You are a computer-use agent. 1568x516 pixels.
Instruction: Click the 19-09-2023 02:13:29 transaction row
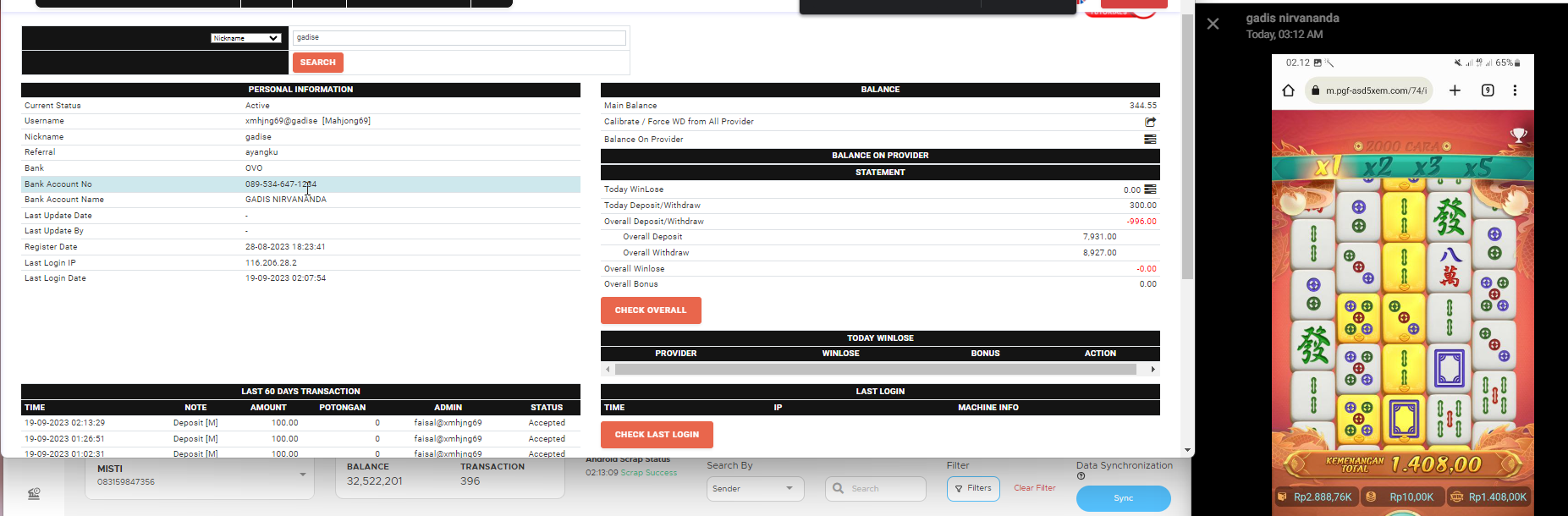click(x=300, y=423)
